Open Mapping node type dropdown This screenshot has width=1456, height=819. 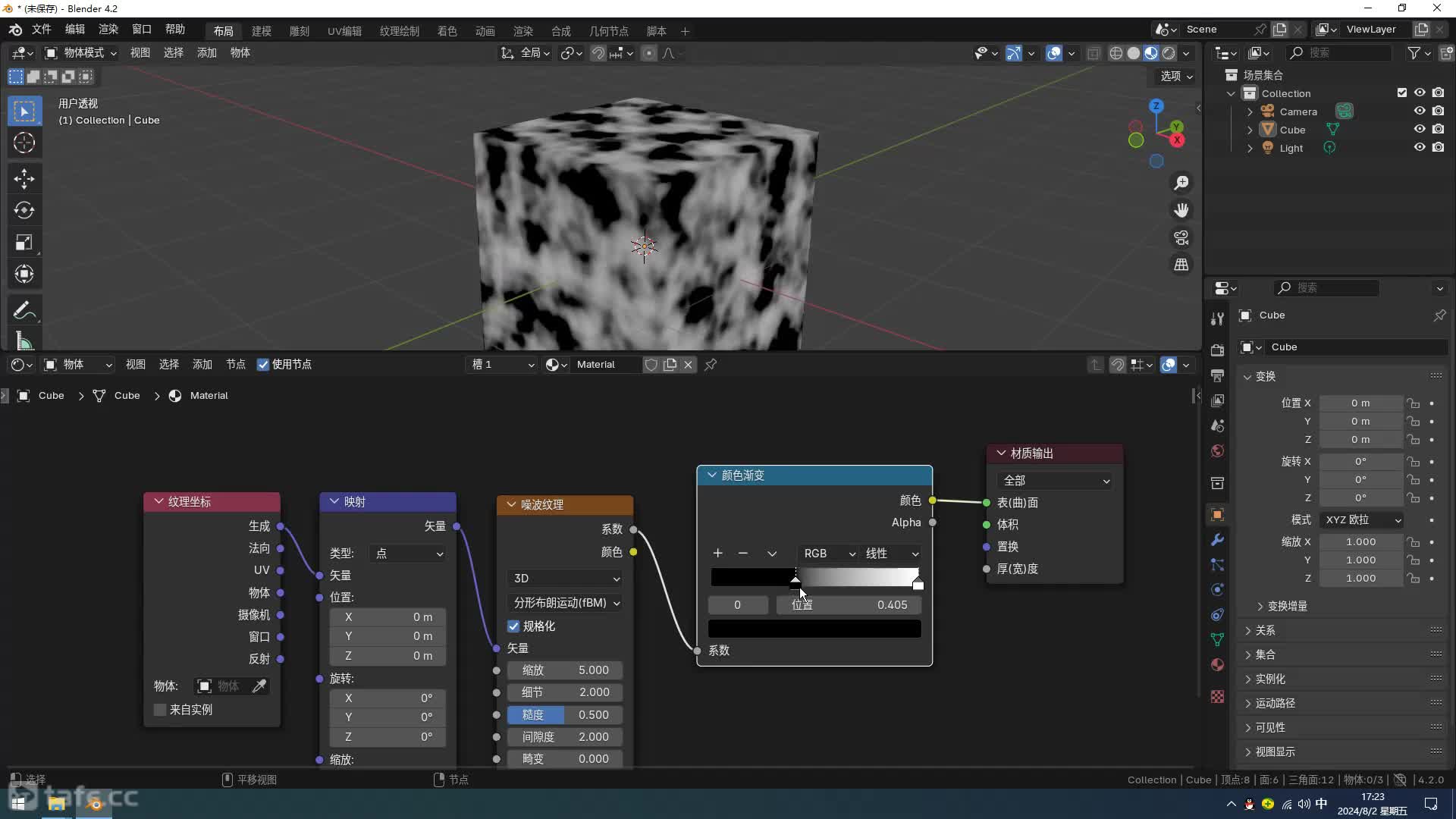(x=408, y=554)
